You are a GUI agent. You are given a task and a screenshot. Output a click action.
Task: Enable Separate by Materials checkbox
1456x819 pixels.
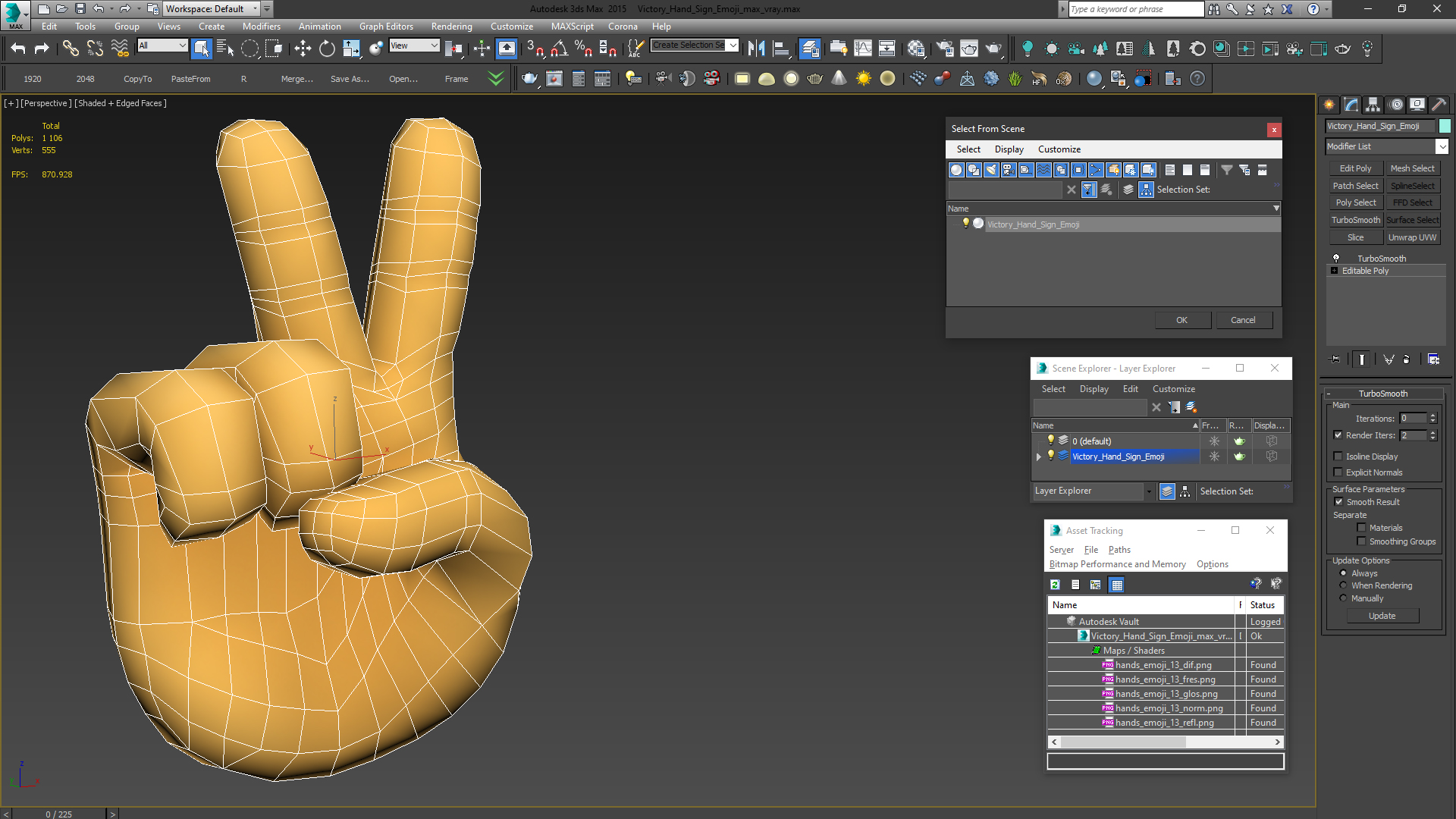click(x=1362, y=528)
